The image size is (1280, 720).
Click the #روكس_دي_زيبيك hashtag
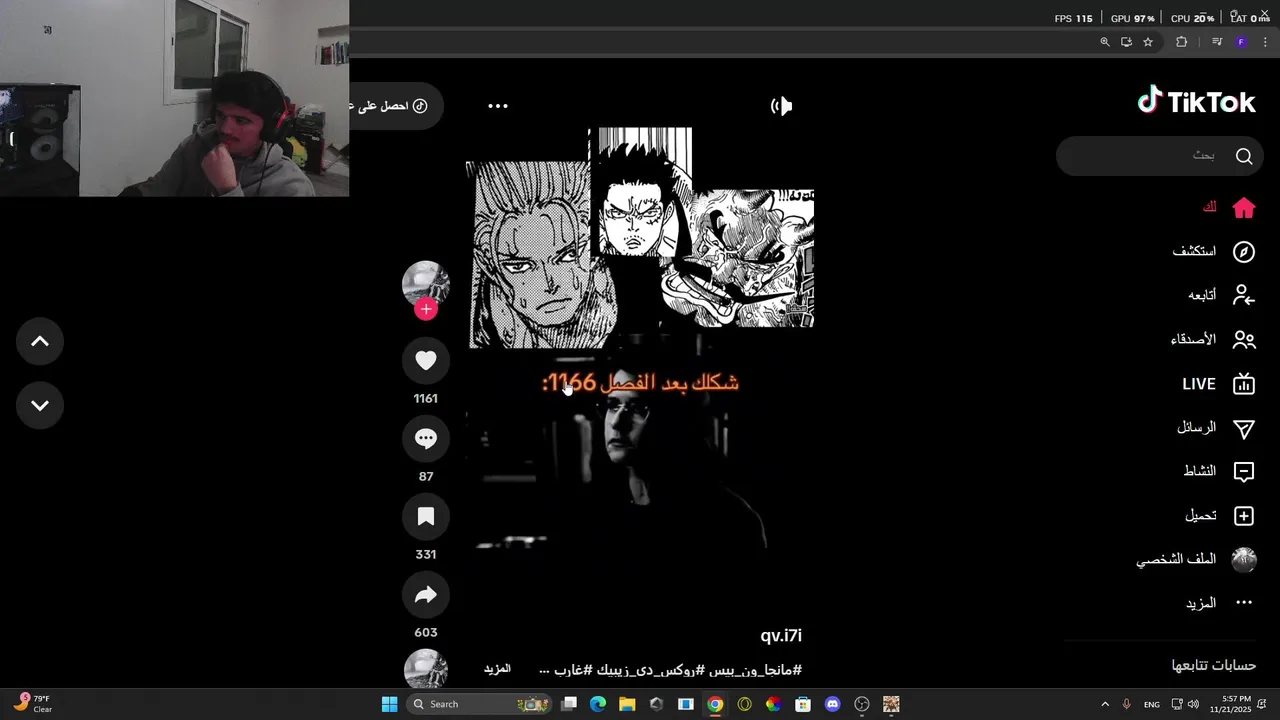(648, 670)
